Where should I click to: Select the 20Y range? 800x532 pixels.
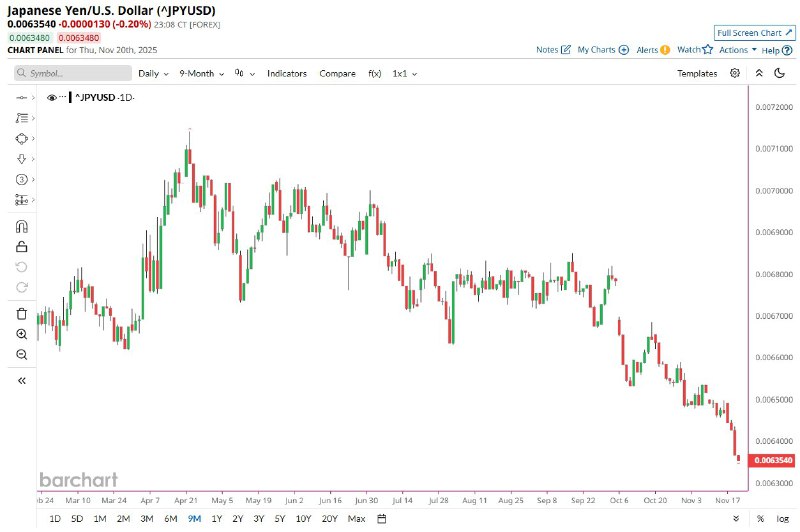pyautogui.click(x=330, y=519)
